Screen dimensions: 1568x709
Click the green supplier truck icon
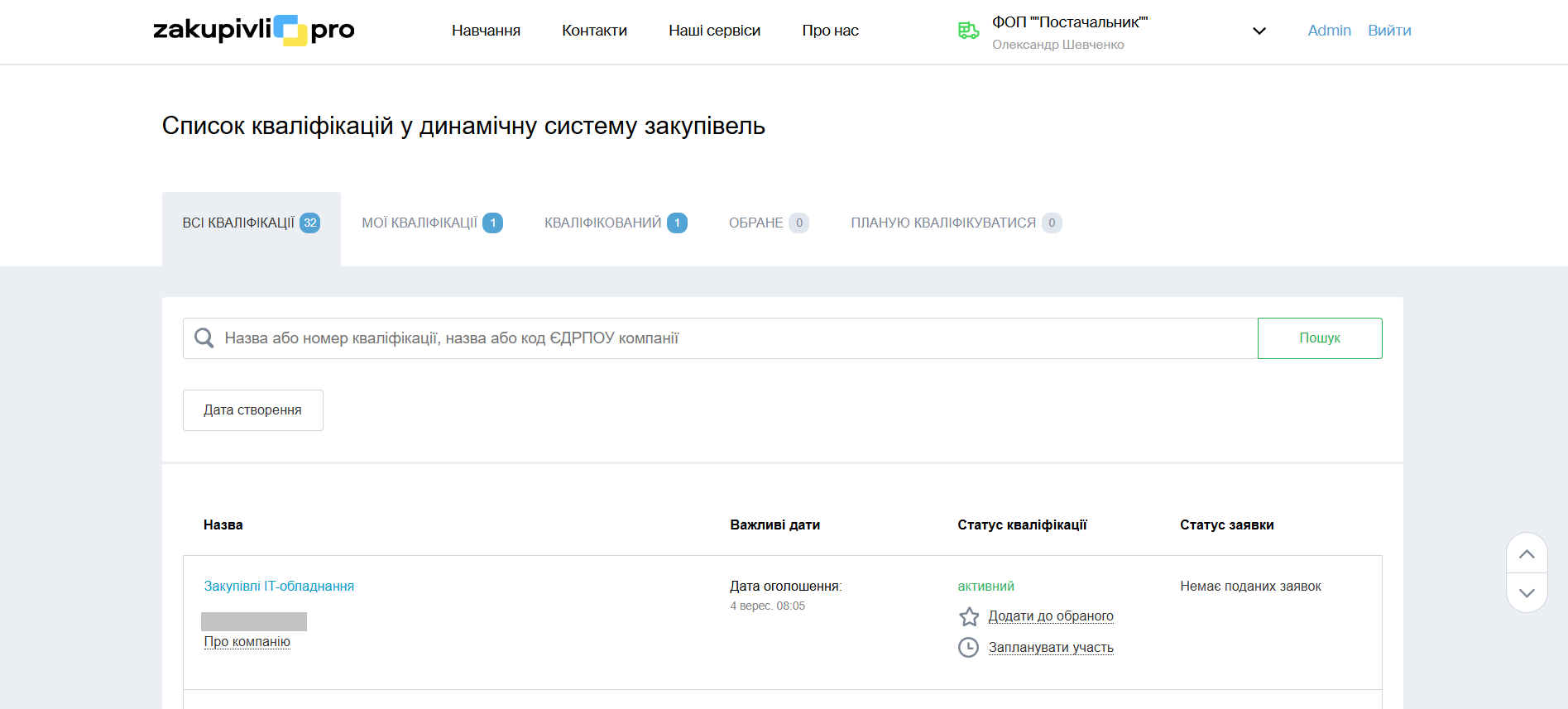(968, 31)
